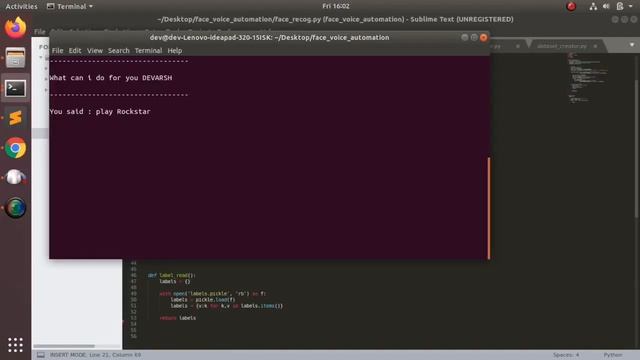The width and height of the screenshot is (640, 360).
Task: Open the terminal Edit menu
Action: [75, 51]
